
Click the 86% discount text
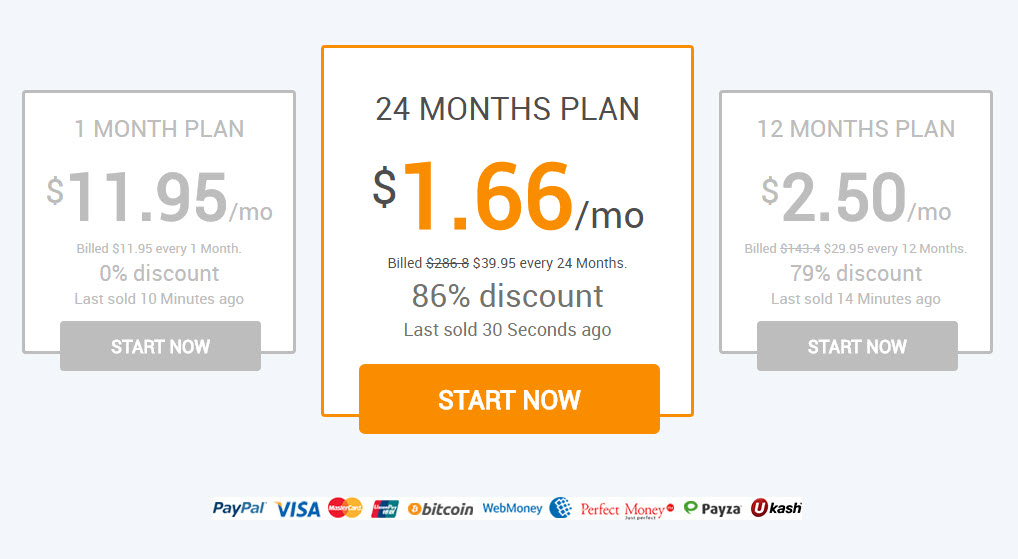pyautogui.click(x=508, y=296)
